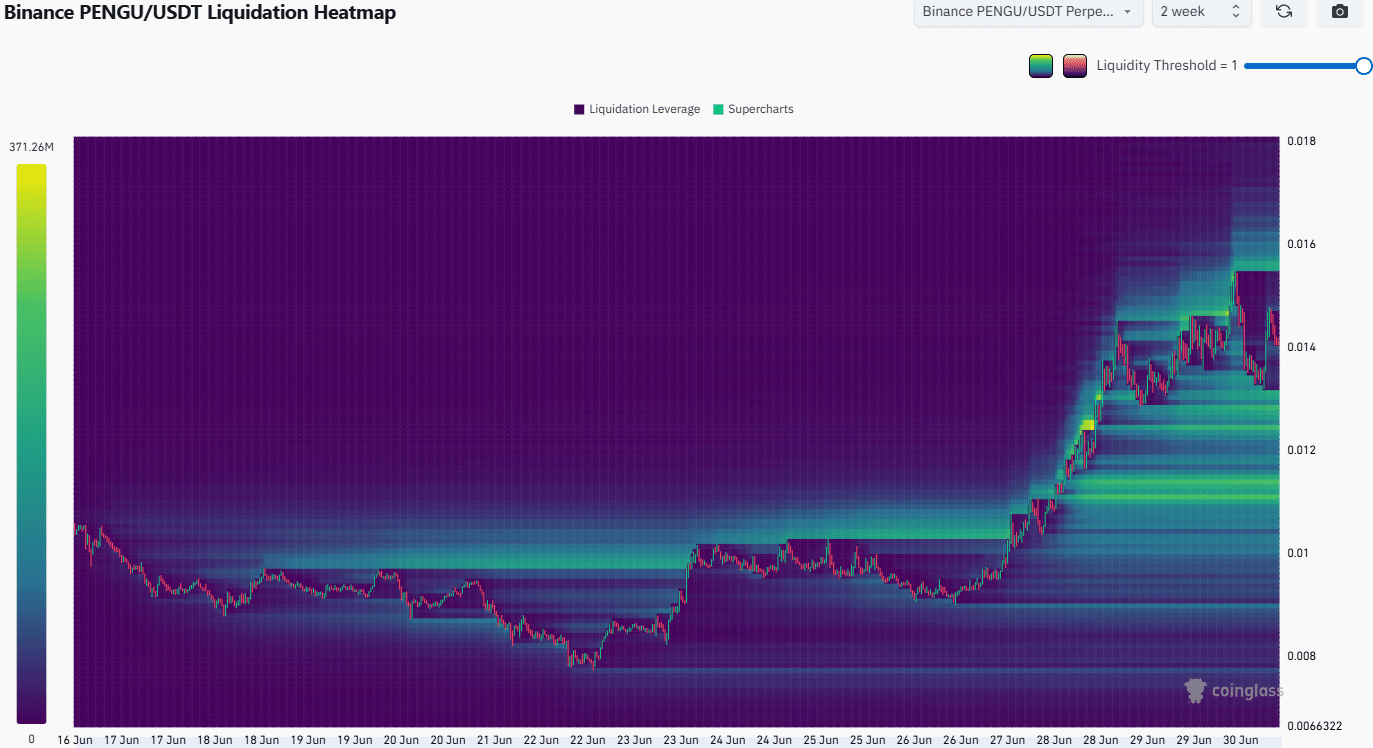
Task: Click the Binance PENGU/USDT Liquidation Heatmap title
Action: 200,12
